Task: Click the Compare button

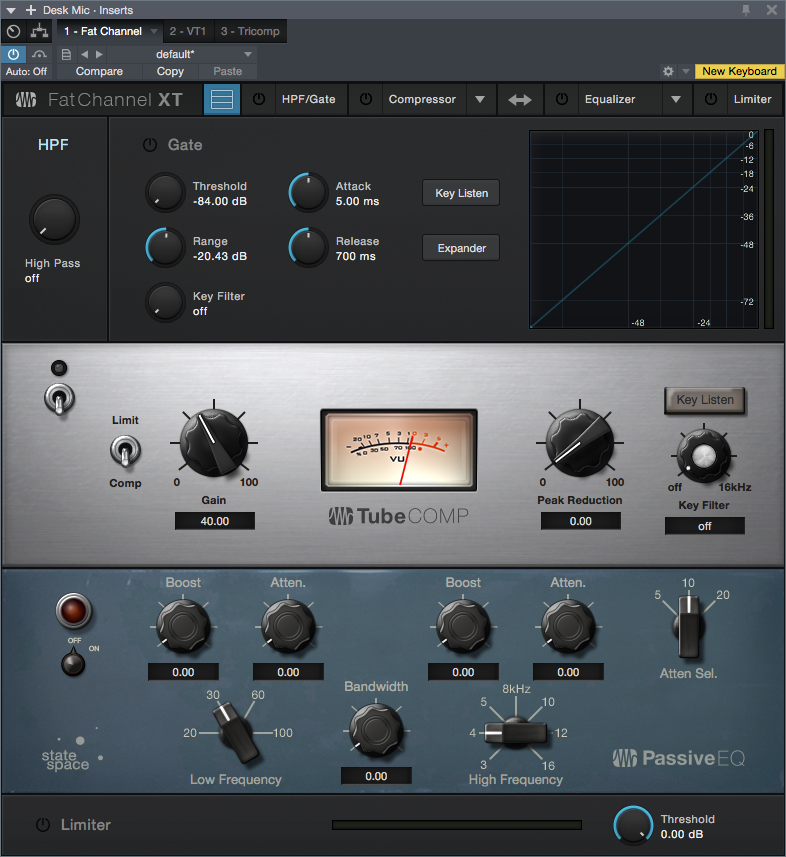Action: point(99,72)
